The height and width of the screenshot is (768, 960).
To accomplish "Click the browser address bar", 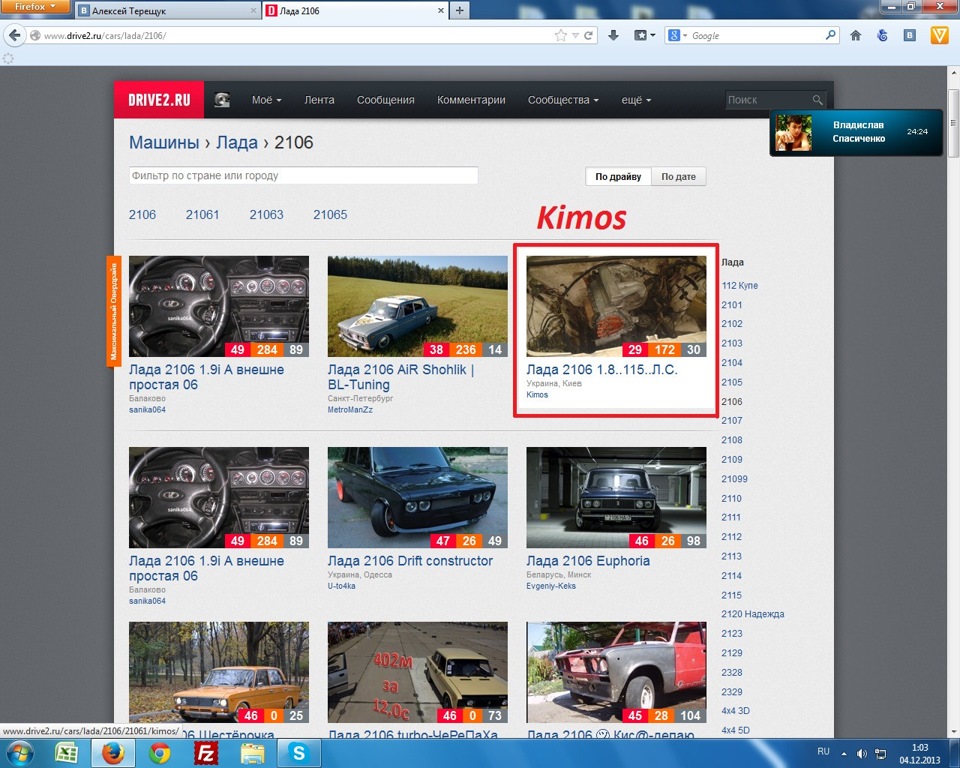I will pyautogui.click(x=296, y=36).
